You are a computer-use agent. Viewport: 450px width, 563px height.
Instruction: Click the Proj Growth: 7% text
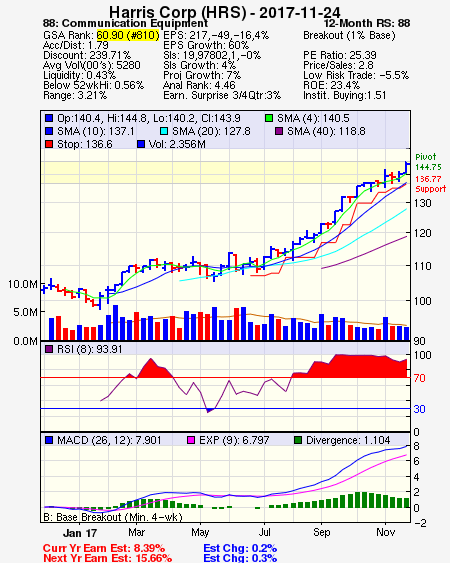(202, 75)
